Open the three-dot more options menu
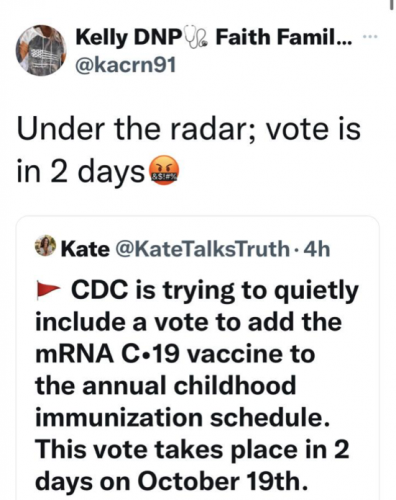 coord(370,37)
